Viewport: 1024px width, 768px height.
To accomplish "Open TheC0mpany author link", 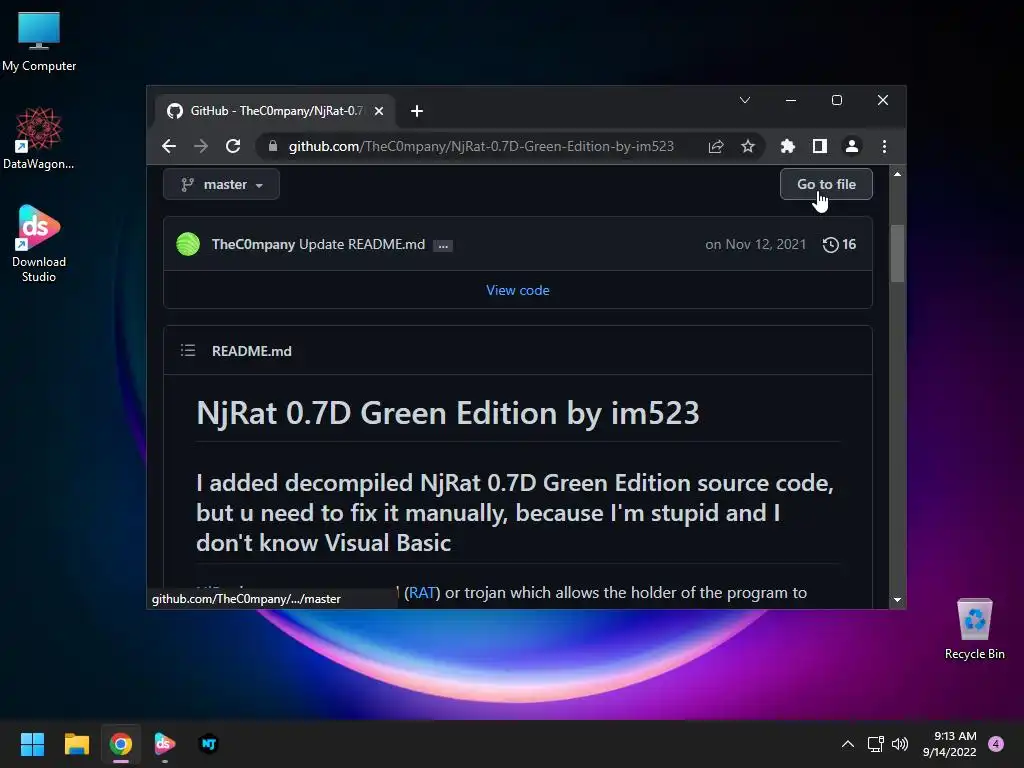I will pos(253,244).
